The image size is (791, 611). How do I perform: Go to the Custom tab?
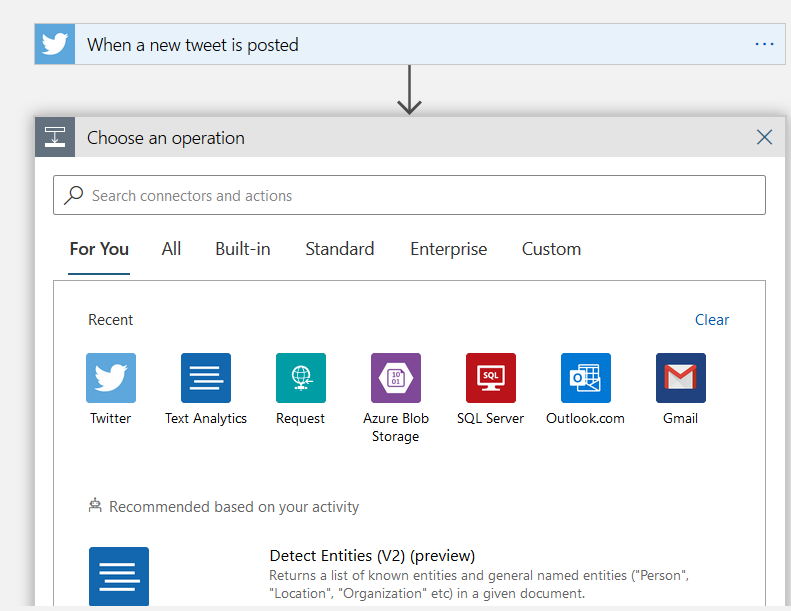click(x=551, y=249)
